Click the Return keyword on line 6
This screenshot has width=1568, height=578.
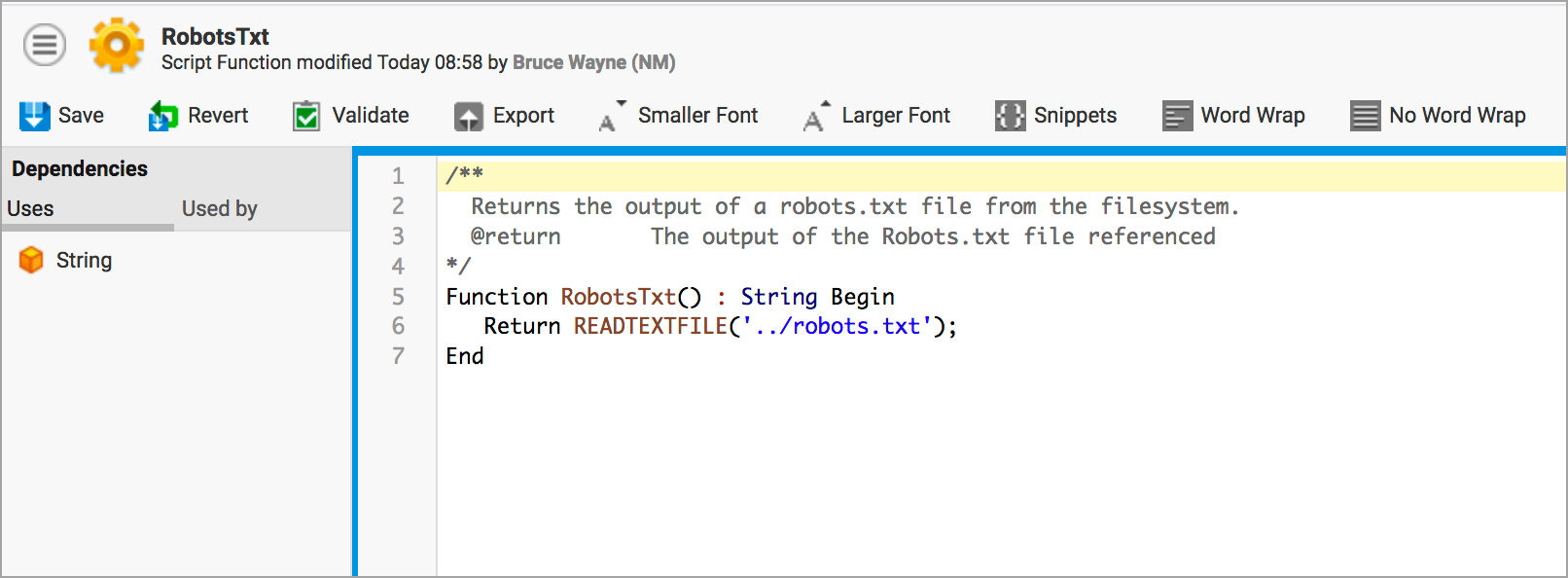tap(522, 326)
